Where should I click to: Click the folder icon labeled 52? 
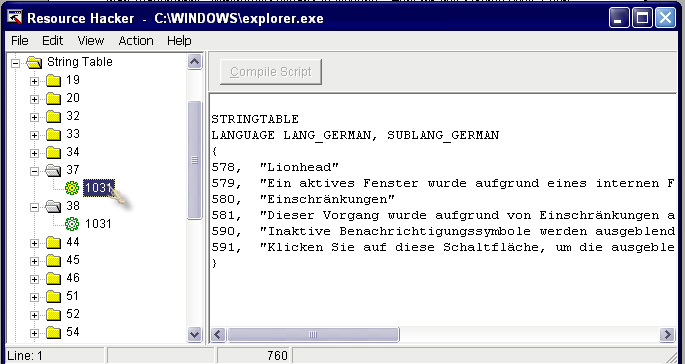pos(53,315)
